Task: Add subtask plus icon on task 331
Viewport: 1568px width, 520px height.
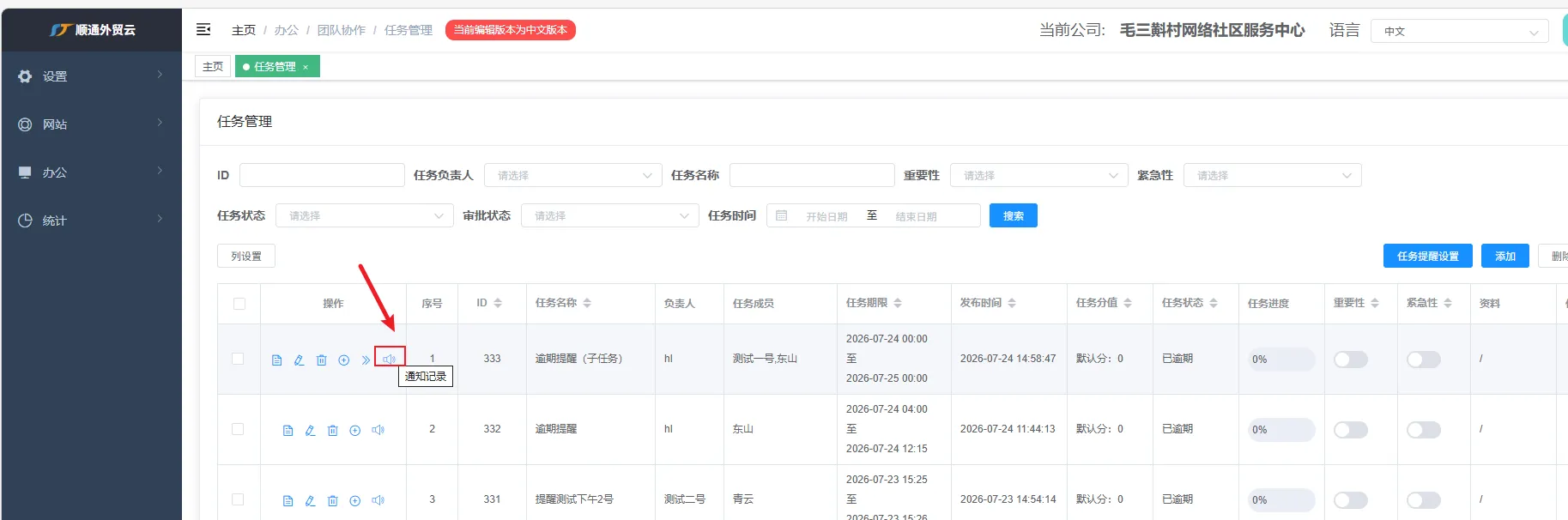Action: click(354, 501)
